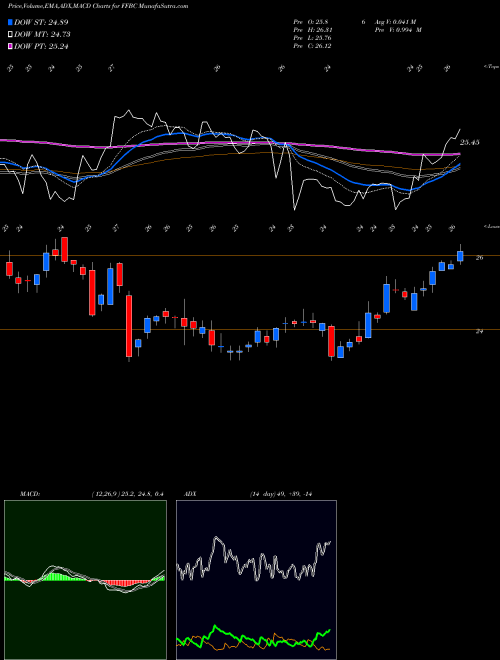Viewport: 500px width, 660px height.
Task: Open the ADX indicator chart
Action: click(256, 580)
